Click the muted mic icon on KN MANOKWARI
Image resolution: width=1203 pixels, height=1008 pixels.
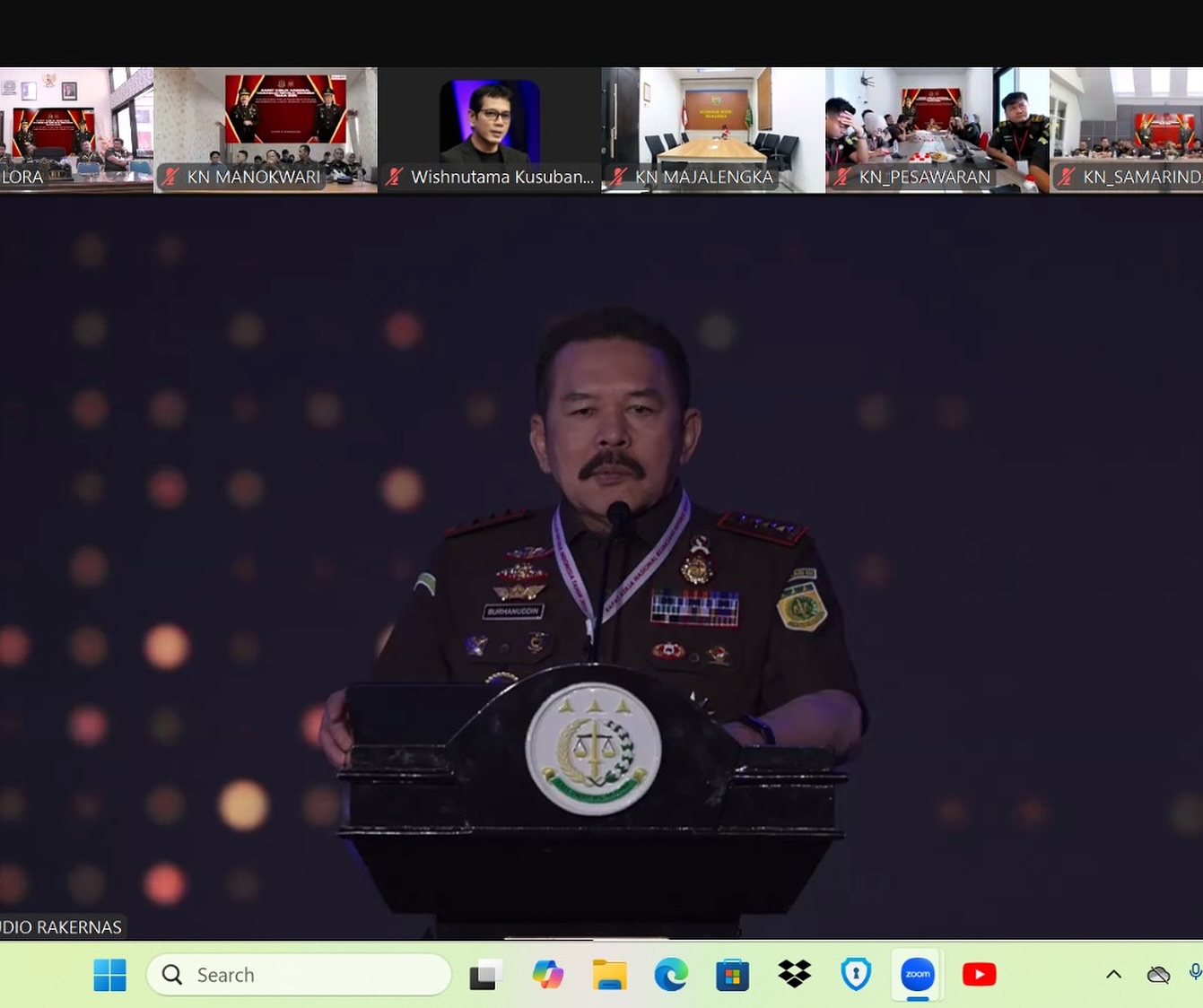point(170,177)
